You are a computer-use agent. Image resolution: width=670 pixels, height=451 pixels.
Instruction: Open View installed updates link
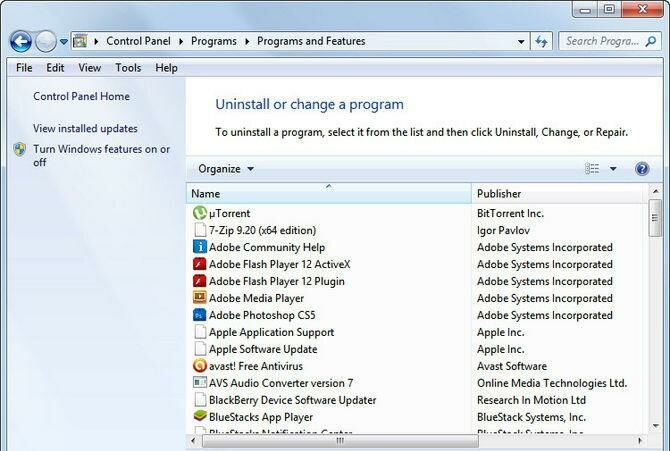click(x=85, y=128)
